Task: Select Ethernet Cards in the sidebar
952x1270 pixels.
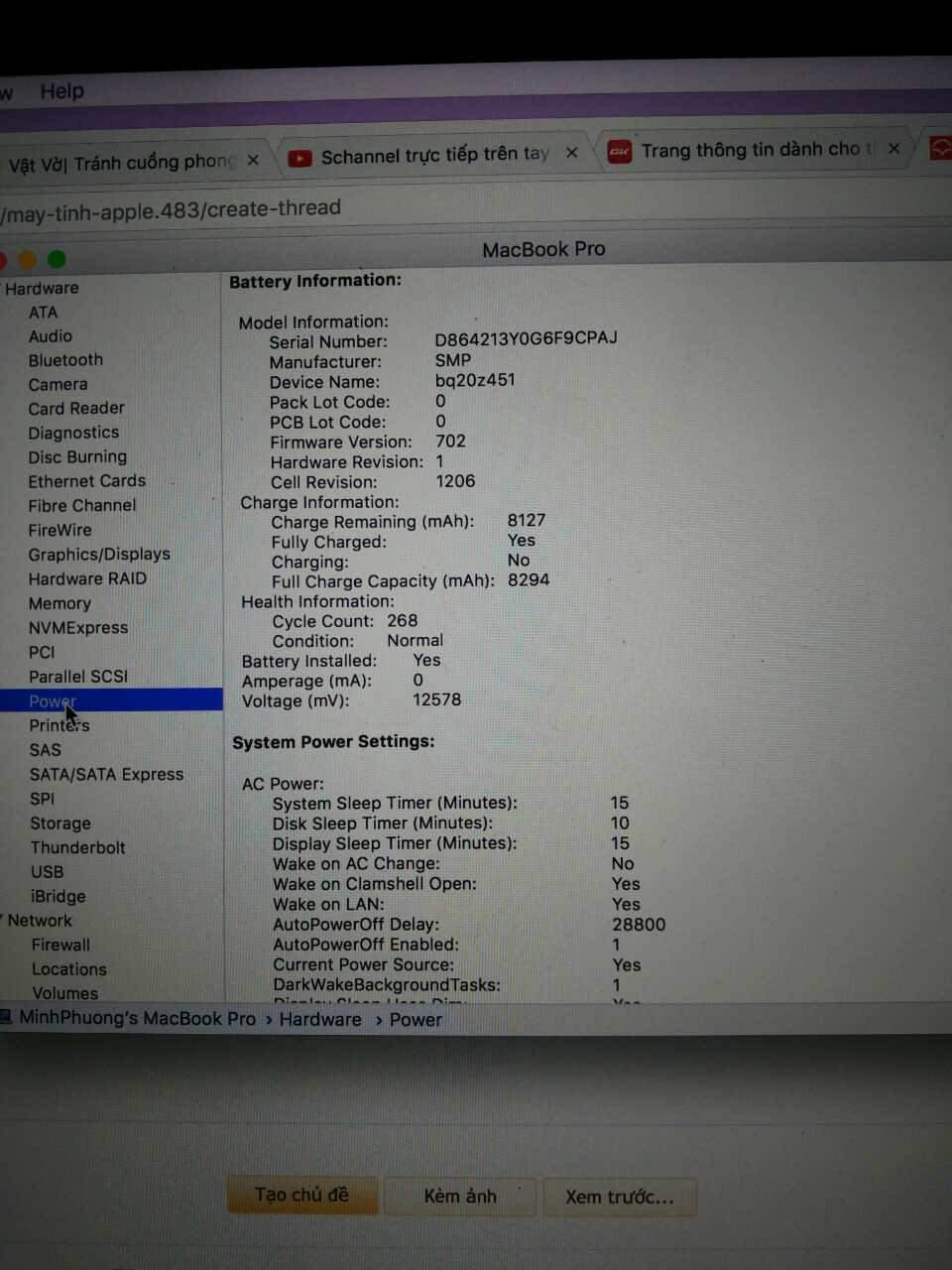Action: pos(86,480)
